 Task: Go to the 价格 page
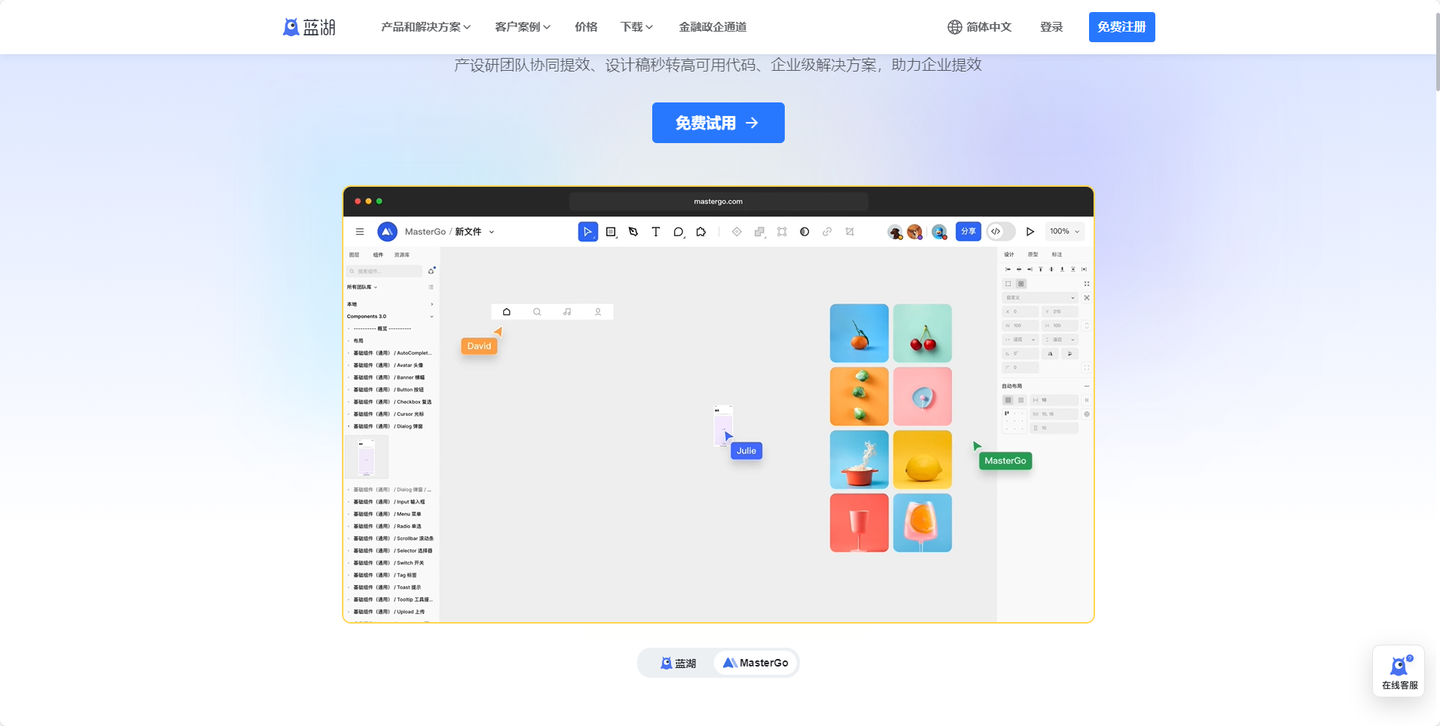coord(586,27)
